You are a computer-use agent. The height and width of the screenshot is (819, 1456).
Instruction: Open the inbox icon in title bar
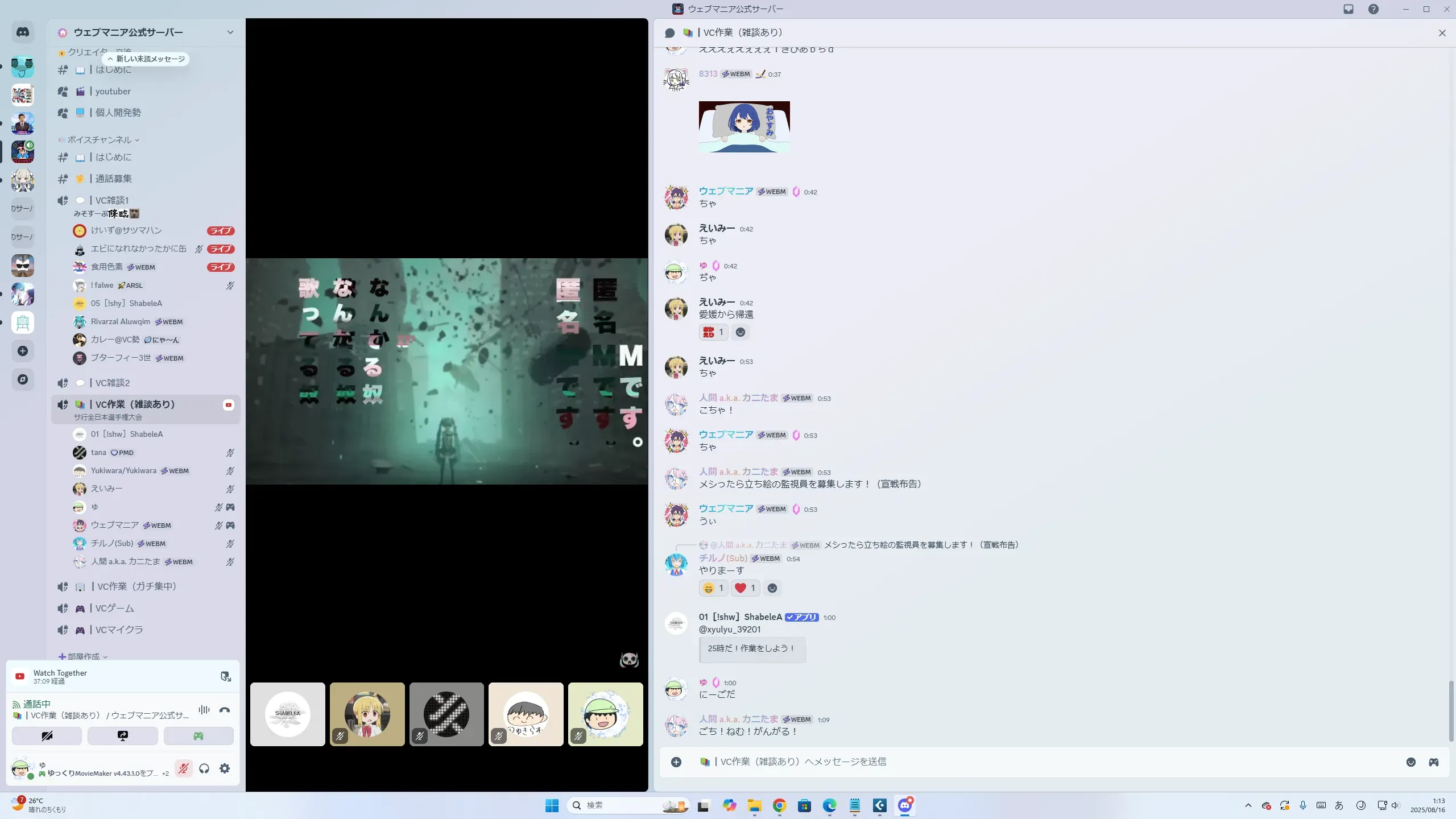(1349, 9)
